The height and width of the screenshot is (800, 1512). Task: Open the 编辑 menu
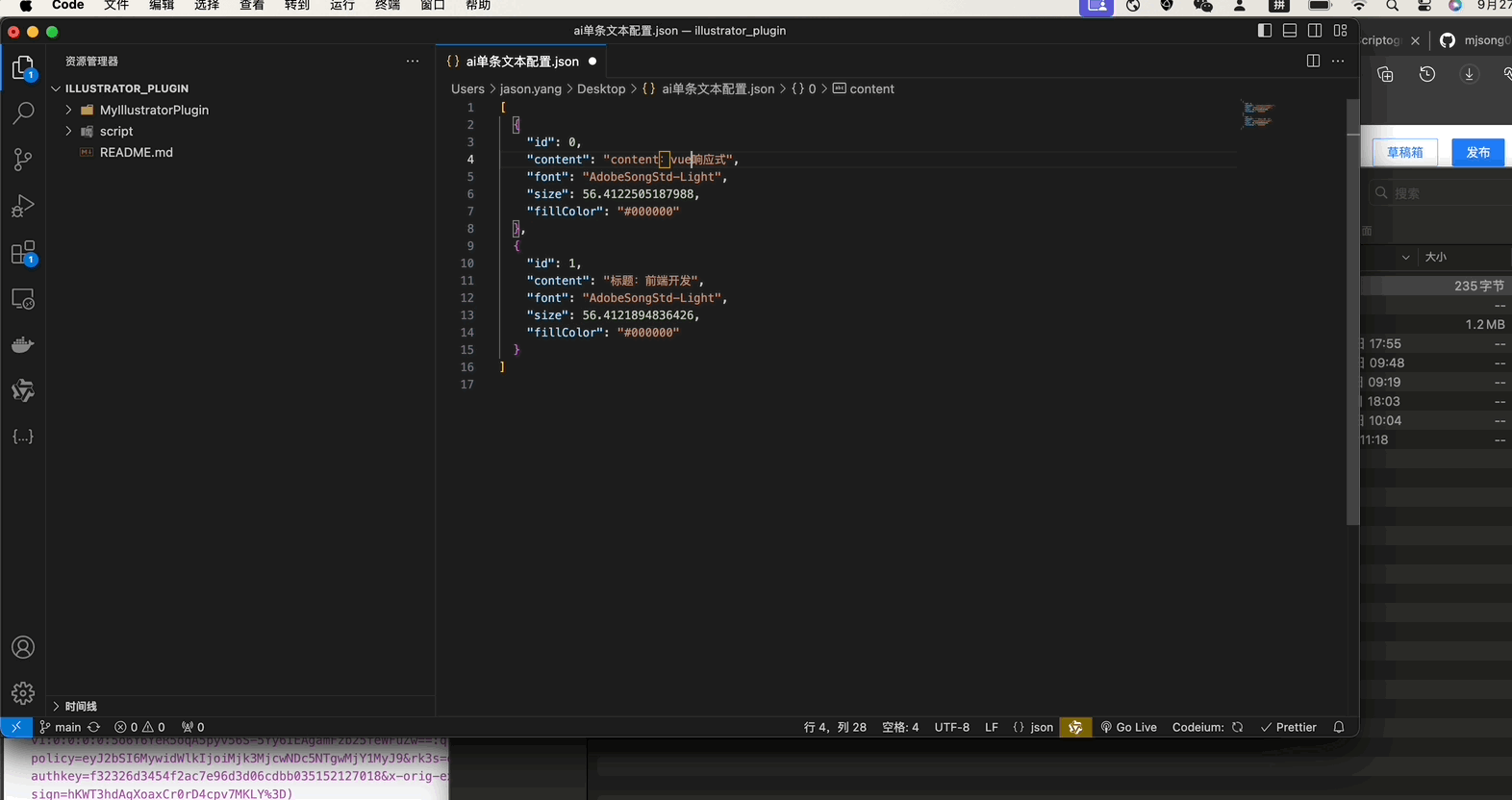(162, 6)
